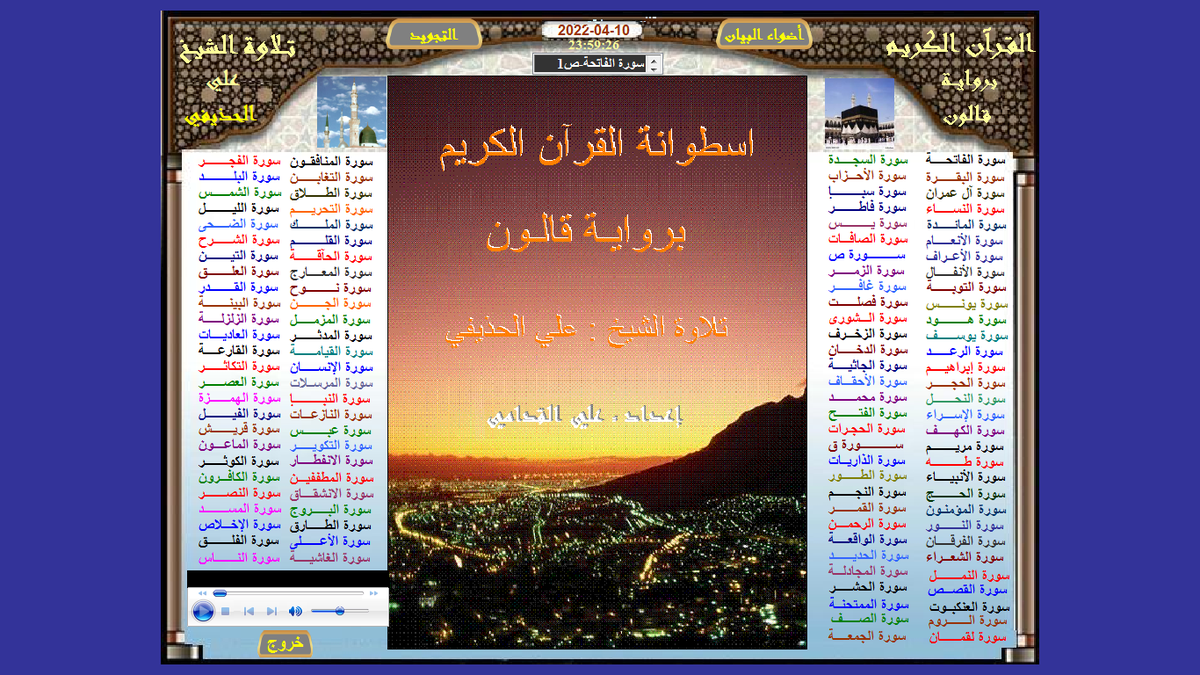The image size is (1200, 675).
Task: Click the rewind double-arrow above the seek bar
Action: 202,593
